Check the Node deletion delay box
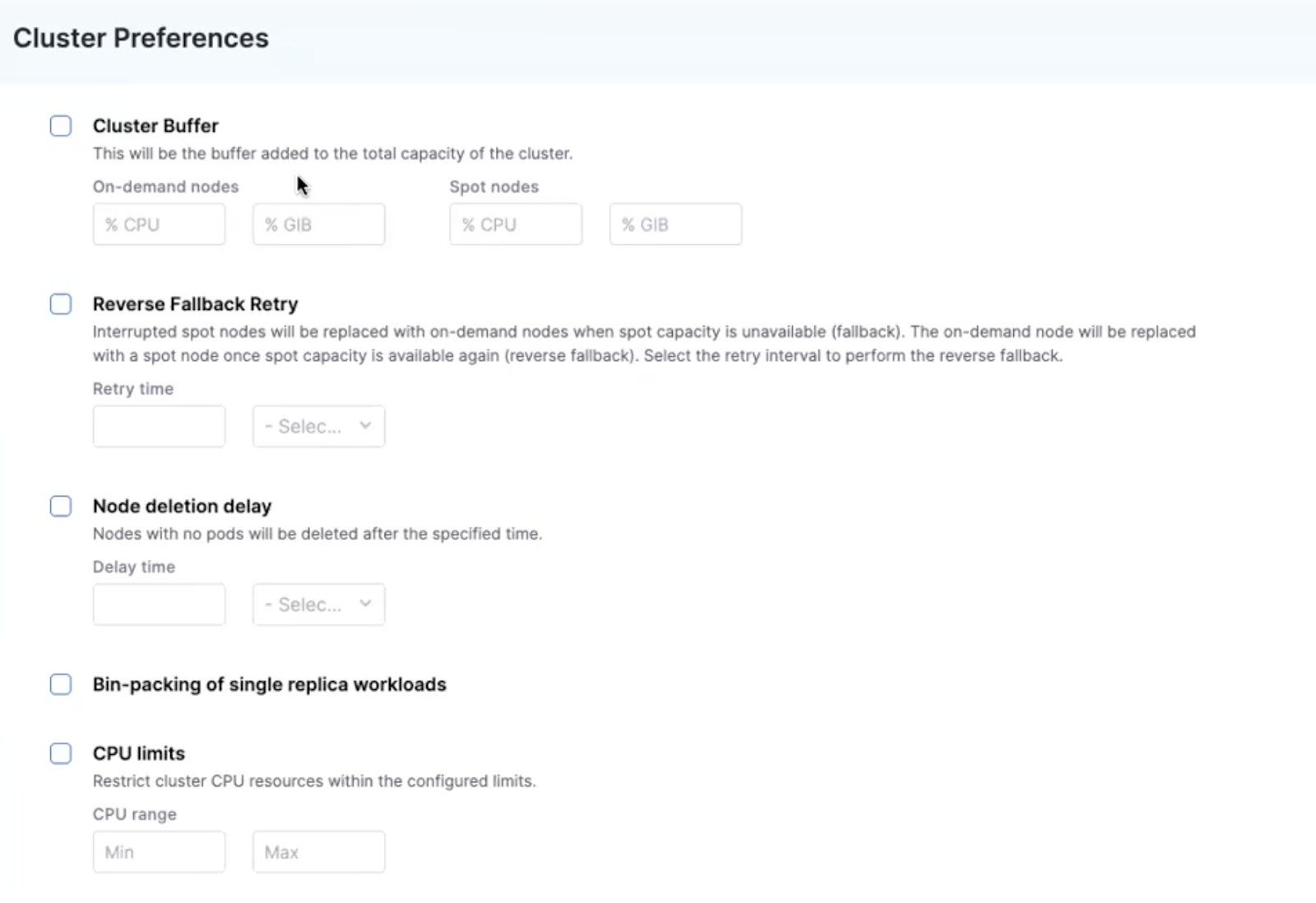The image size is (1316, 903). (61, 506)
